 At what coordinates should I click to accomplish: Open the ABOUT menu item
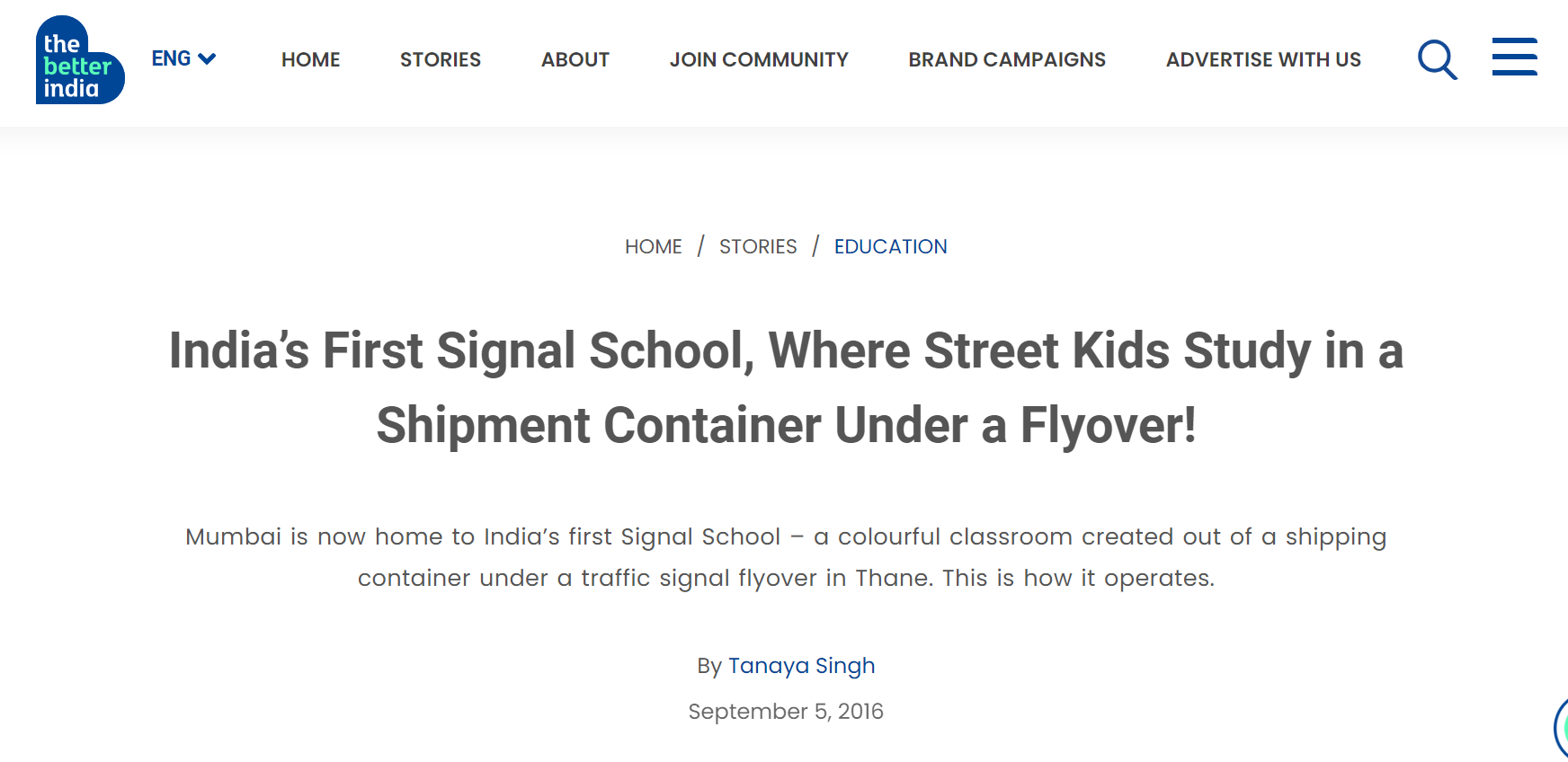coord(575,59)
